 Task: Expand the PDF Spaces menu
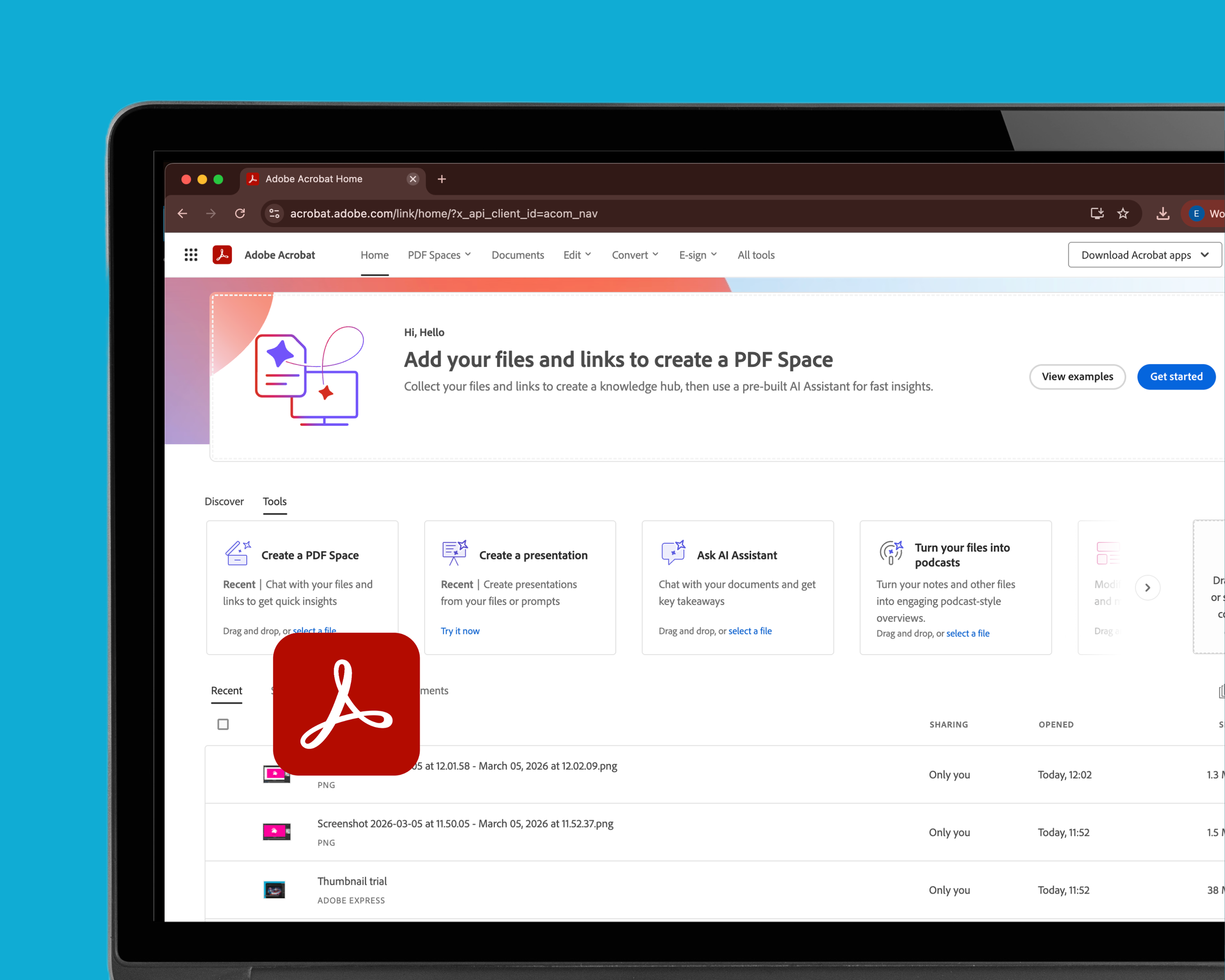point(439,255)
